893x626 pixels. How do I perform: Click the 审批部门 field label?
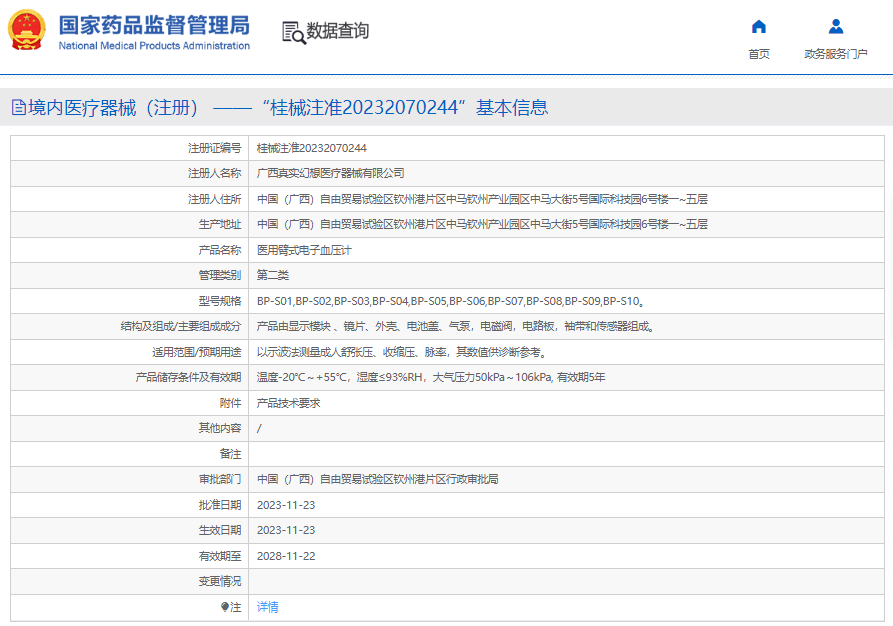tap(220, 479)
